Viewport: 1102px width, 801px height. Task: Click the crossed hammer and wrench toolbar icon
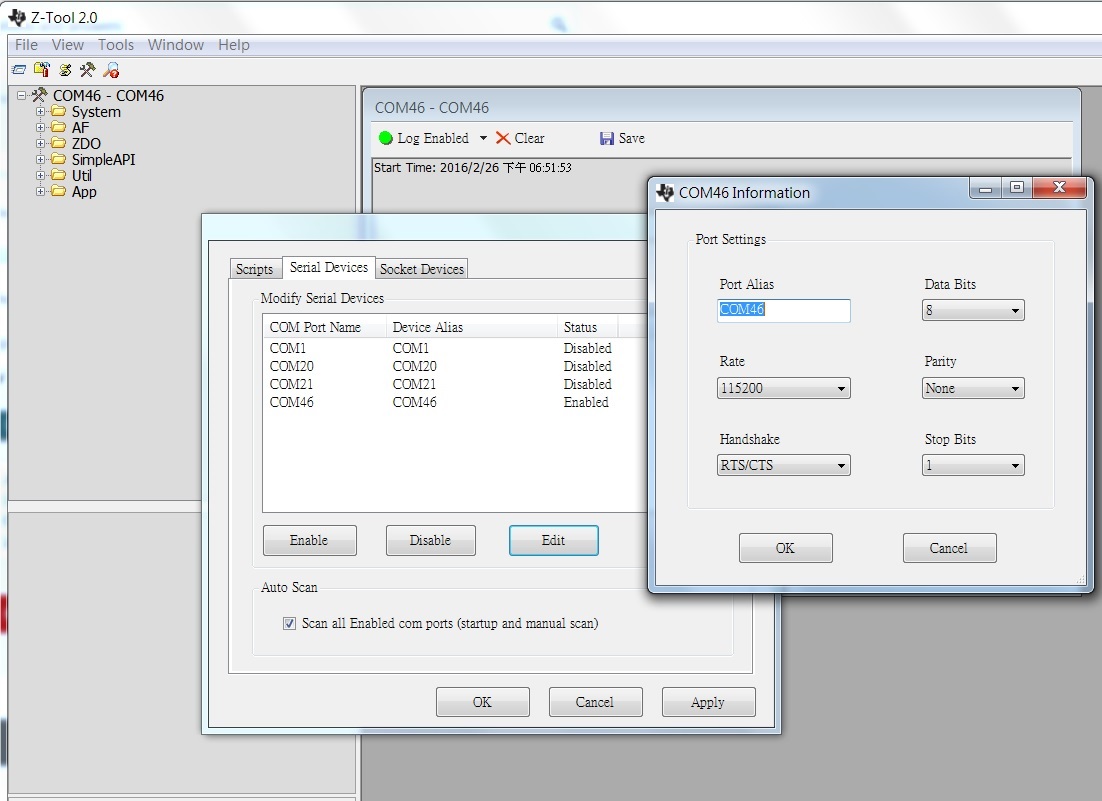[88, 70]
